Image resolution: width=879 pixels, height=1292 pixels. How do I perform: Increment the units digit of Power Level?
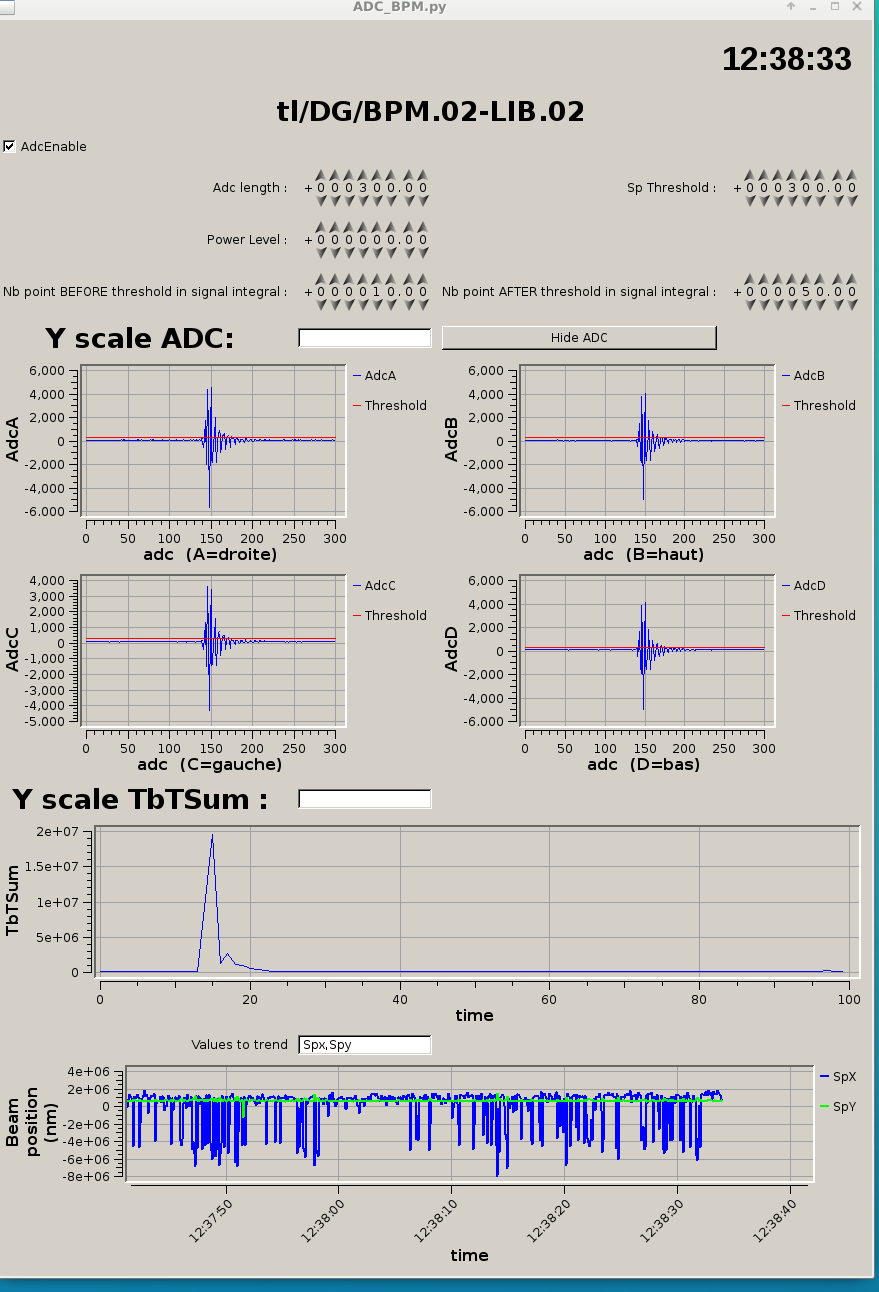(392, 227)
